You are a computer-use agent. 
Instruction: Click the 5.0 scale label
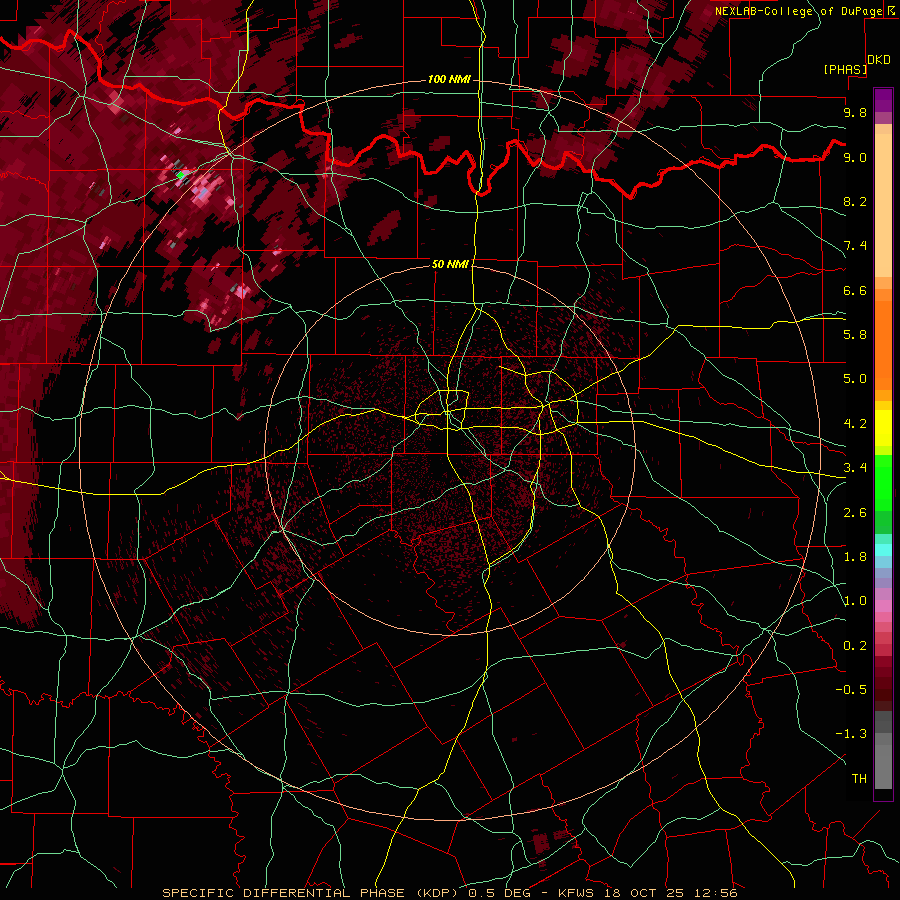[x=855, y=379]
